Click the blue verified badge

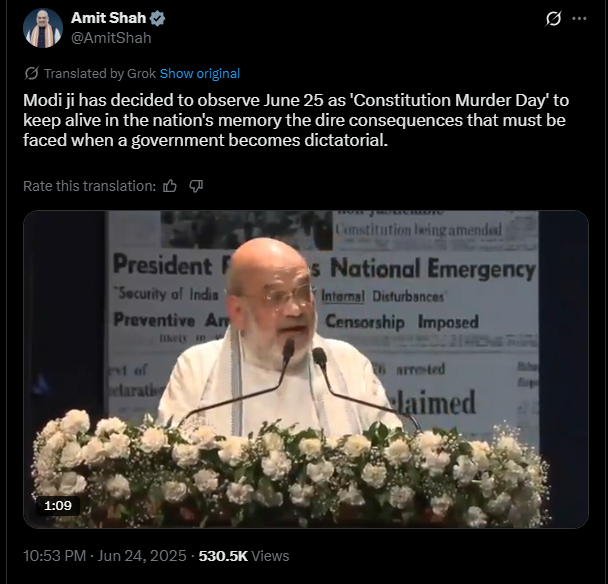[157, 19]
